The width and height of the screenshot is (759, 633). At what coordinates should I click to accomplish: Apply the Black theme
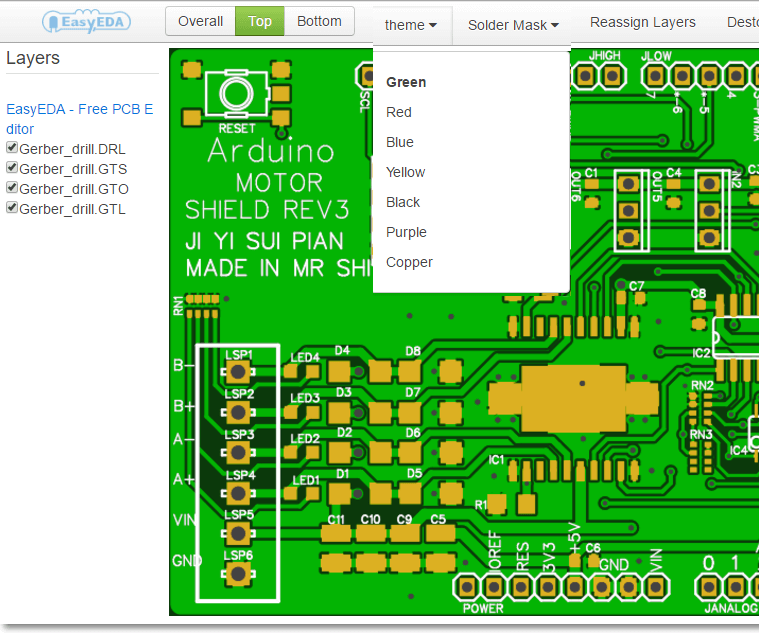(403, 202)
